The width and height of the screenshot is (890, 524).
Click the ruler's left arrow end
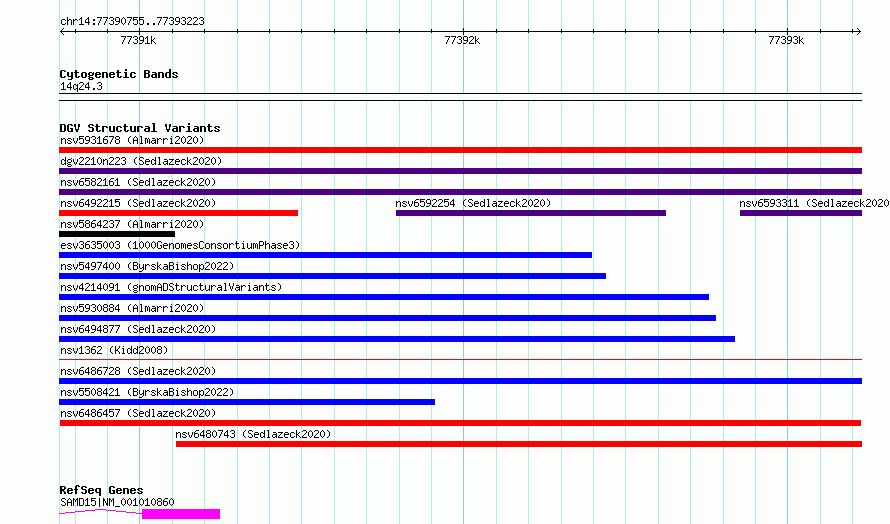point(62,32)
